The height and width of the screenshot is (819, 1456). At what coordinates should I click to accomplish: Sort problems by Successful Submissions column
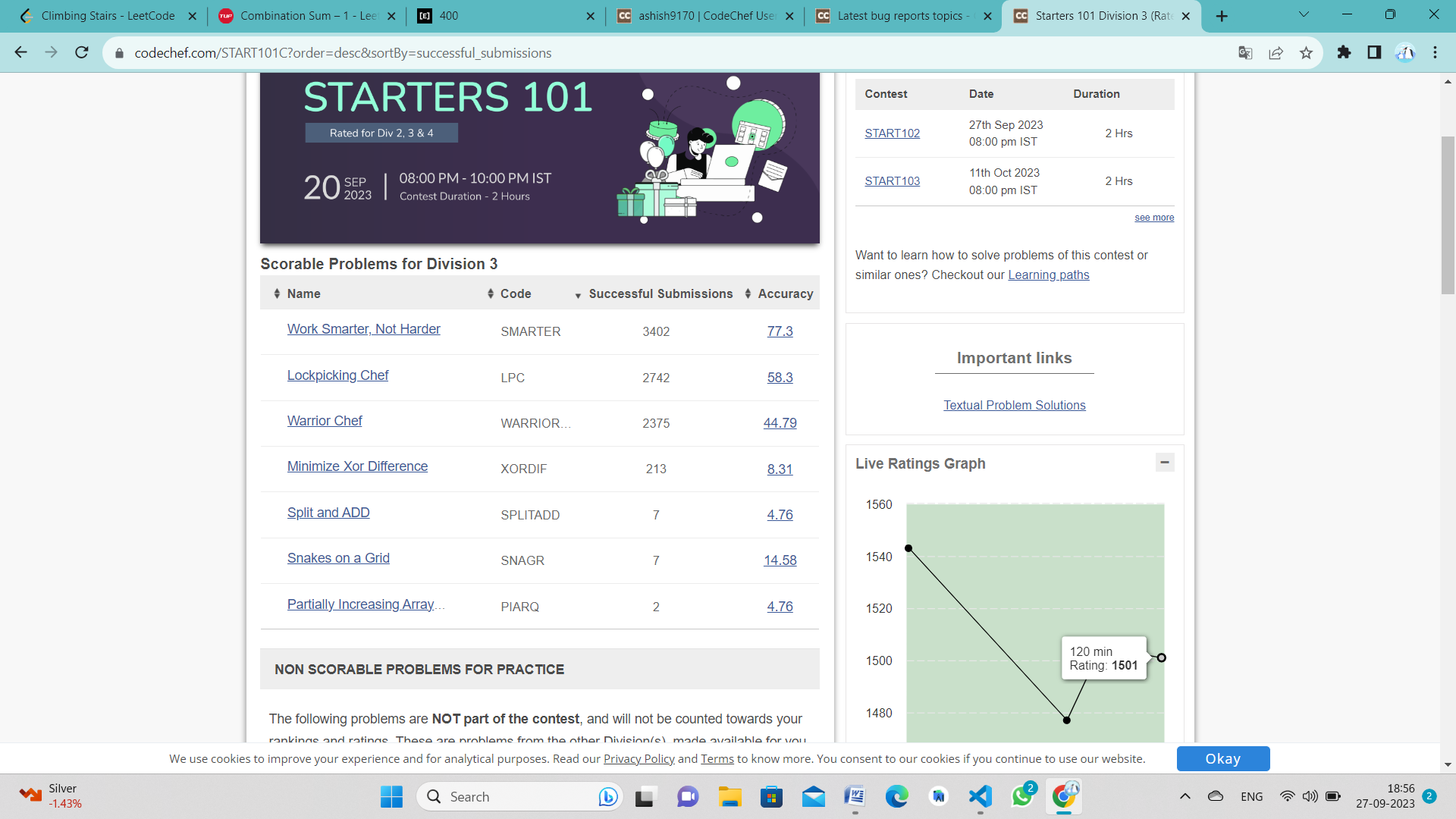tap(660, 293)
